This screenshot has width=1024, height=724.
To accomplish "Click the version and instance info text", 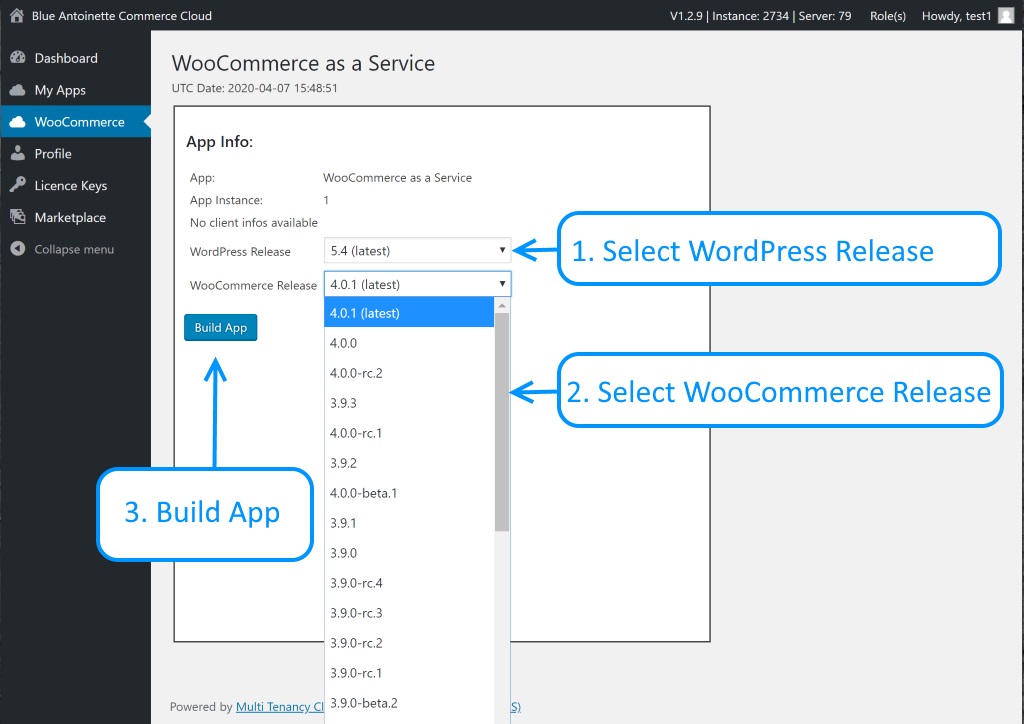I will pos(760,16).
